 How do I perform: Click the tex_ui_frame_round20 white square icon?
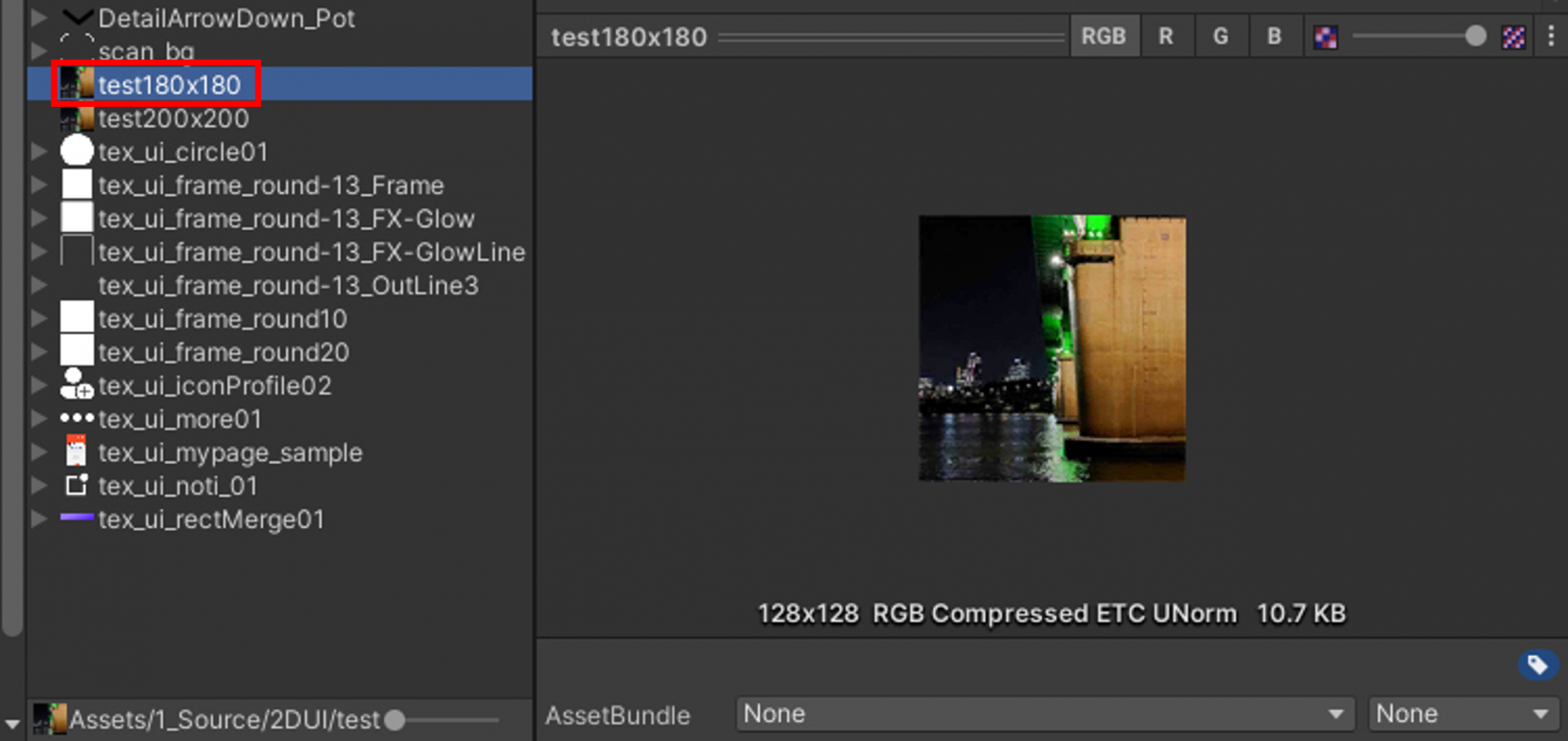77,351
